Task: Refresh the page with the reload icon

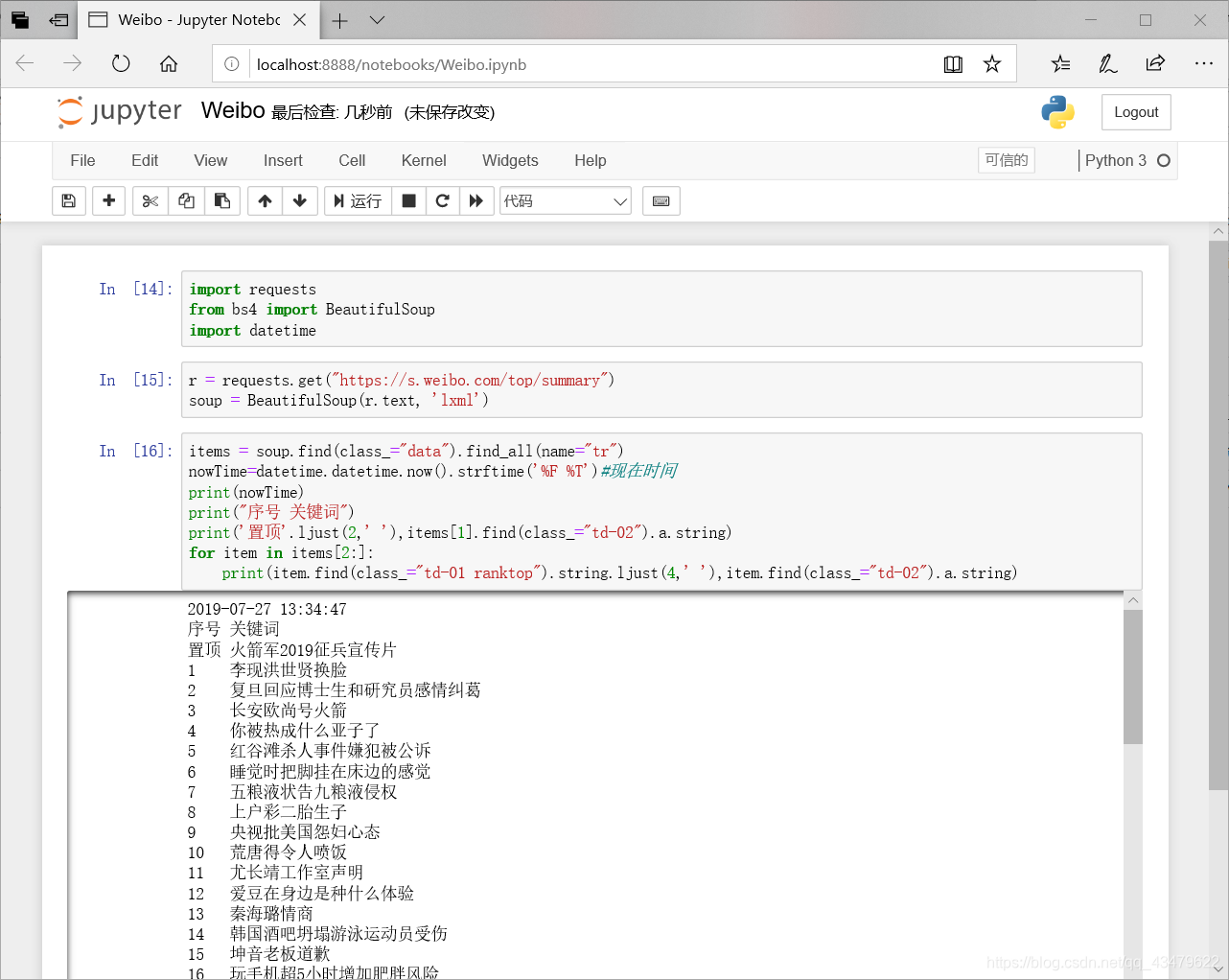Action: tap(121, 63)
